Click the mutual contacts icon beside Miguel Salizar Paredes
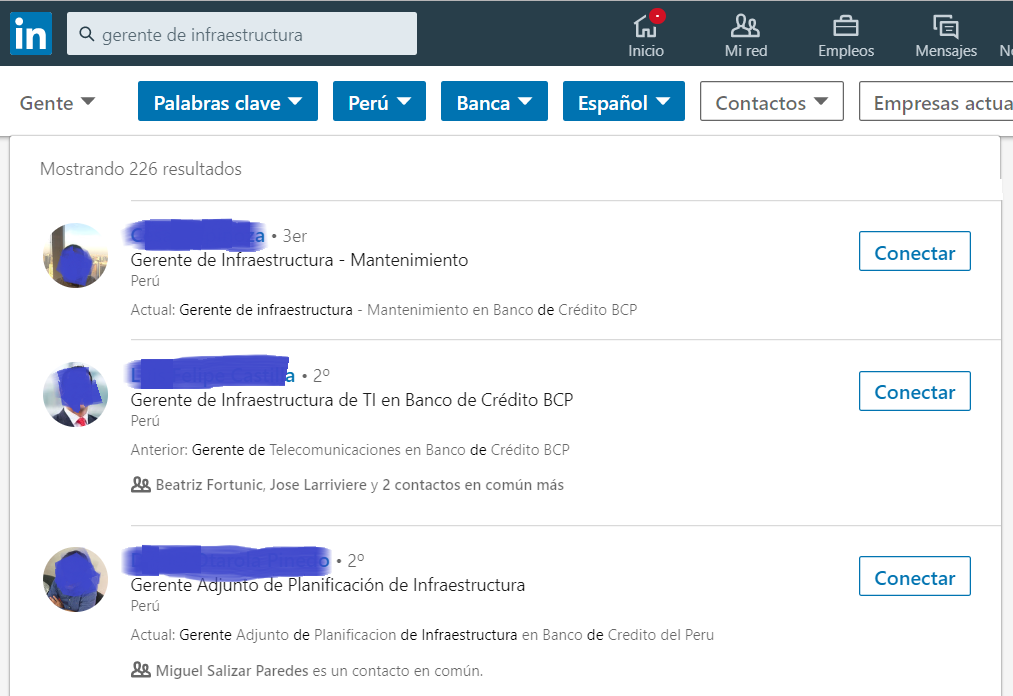Screen dimensions: 1013x696 141,670
